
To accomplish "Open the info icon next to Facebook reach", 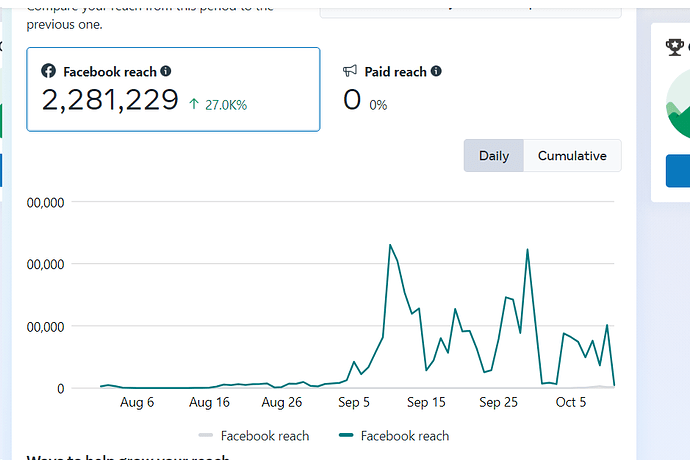I will [x=165, y=71].
